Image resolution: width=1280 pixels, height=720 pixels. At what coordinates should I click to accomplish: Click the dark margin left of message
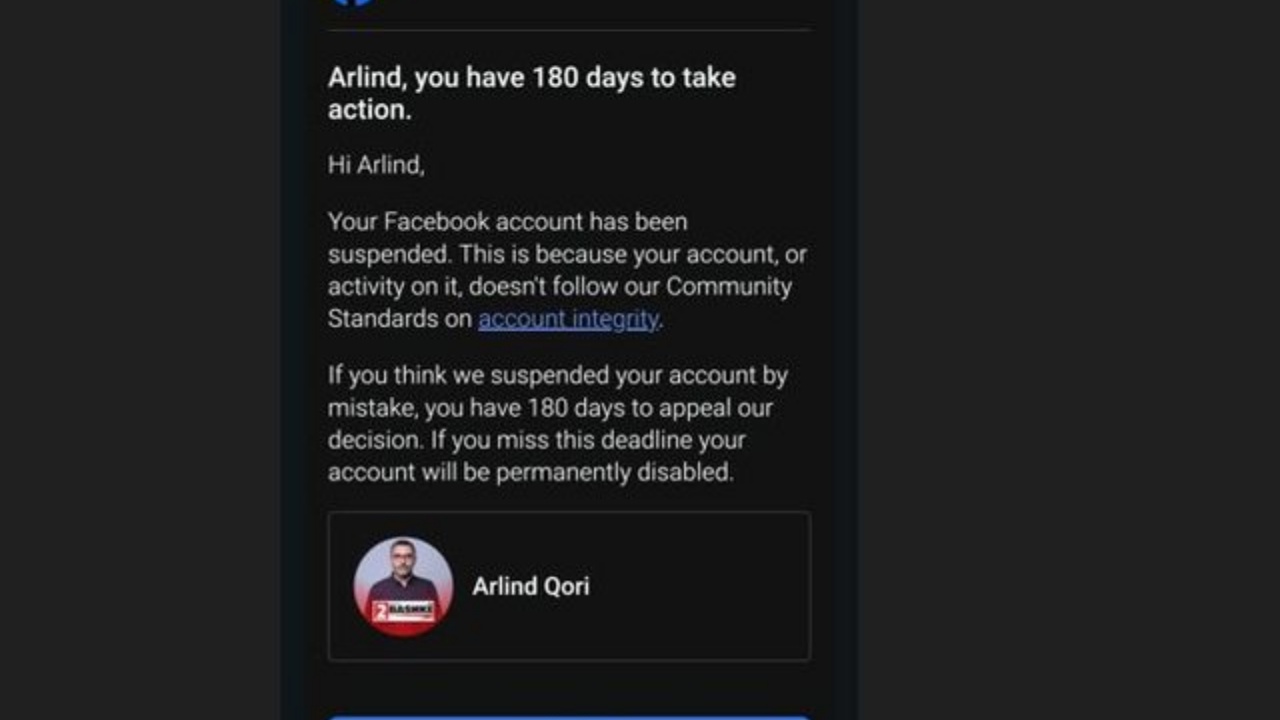[x=140, y=360]
